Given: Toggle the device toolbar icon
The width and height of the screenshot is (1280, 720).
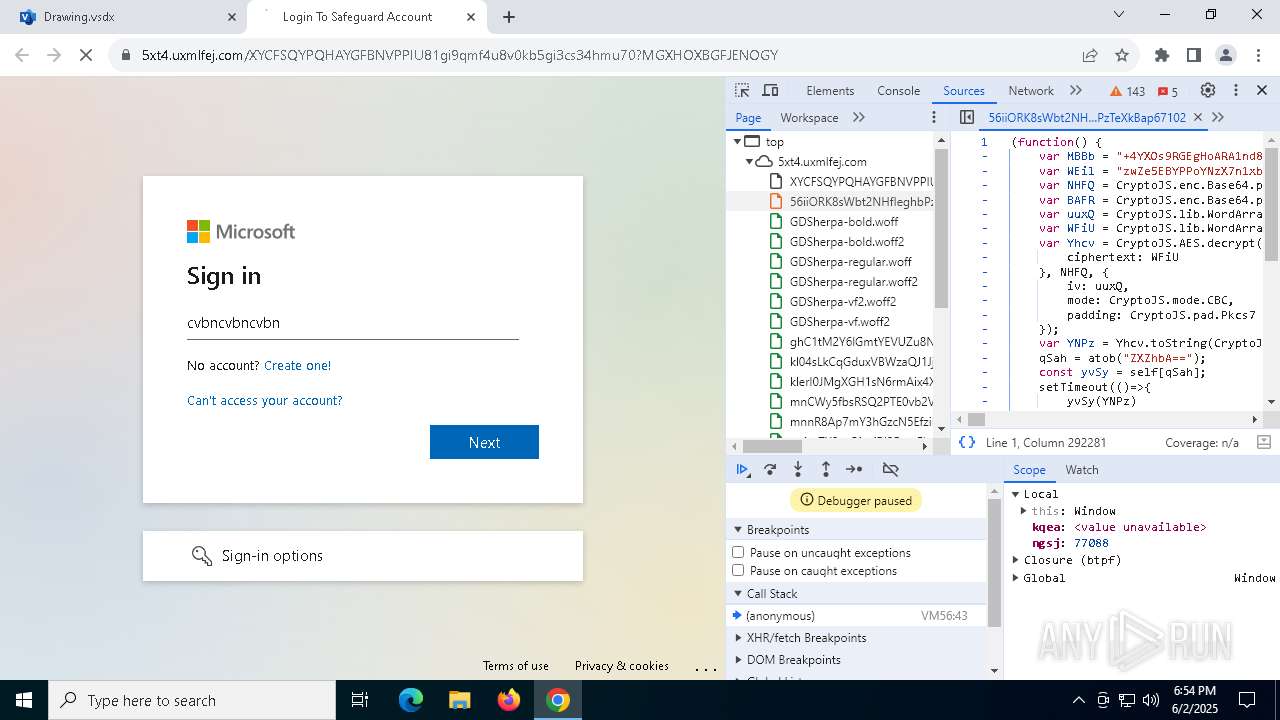Looking at the screenshot, I should coord(770,90).
